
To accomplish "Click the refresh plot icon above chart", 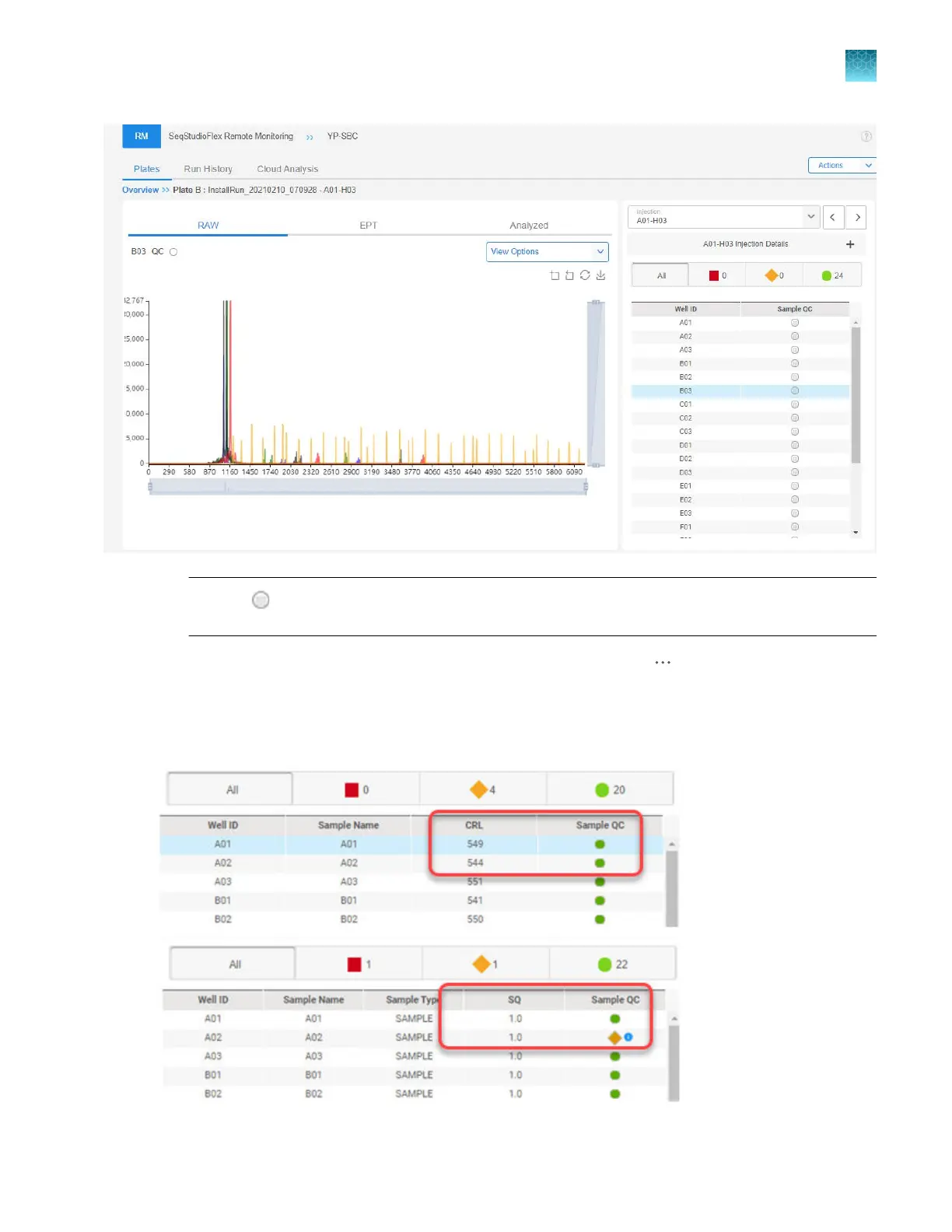I will tap(585, 275).
